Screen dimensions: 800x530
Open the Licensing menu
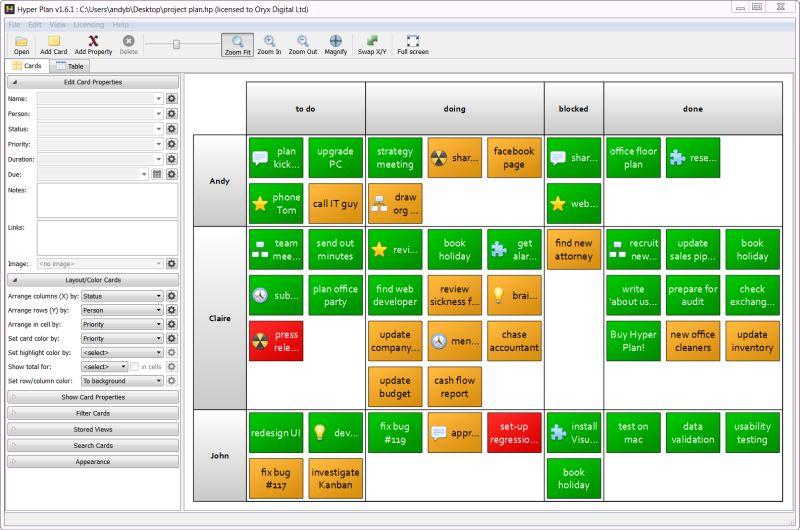89,24
